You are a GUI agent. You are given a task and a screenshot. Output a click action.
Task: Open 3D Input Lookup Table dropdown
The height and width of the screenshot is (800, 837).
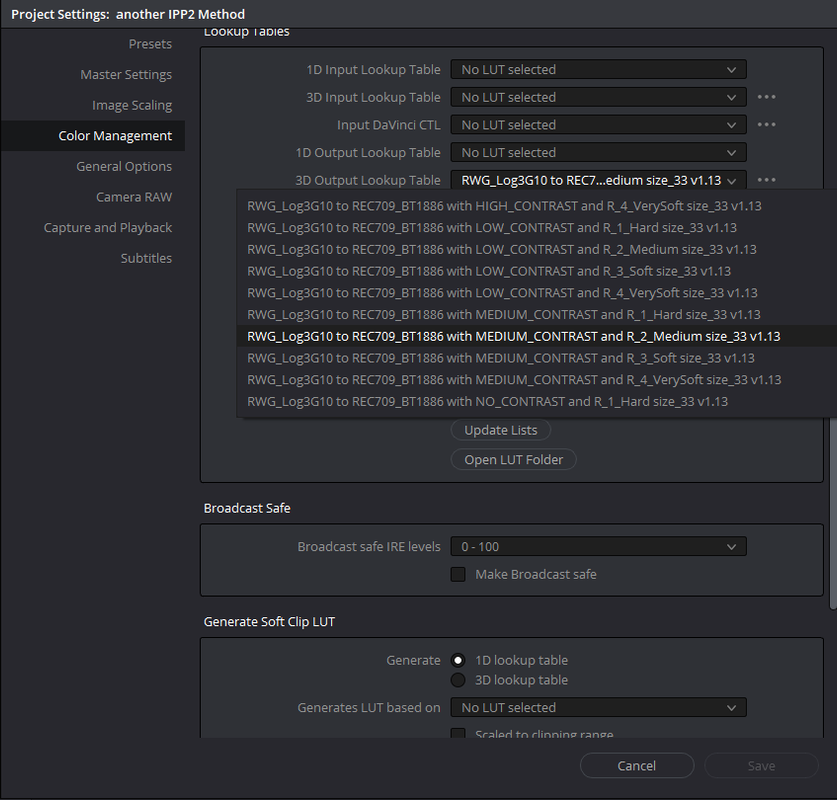pos(598,97)
